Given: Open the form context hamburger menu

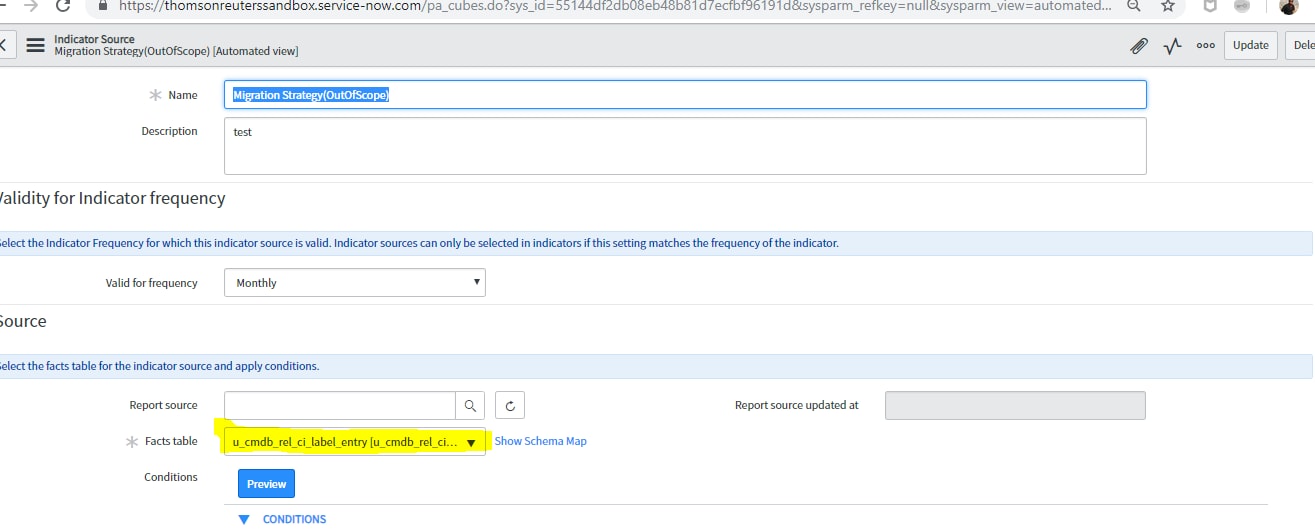Looking at the screenshot, I should point(35,45).
